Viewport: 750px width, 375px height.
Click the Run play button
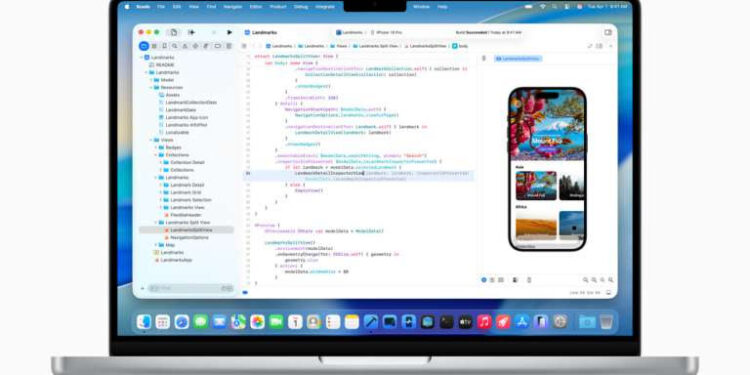coord(230,32)
